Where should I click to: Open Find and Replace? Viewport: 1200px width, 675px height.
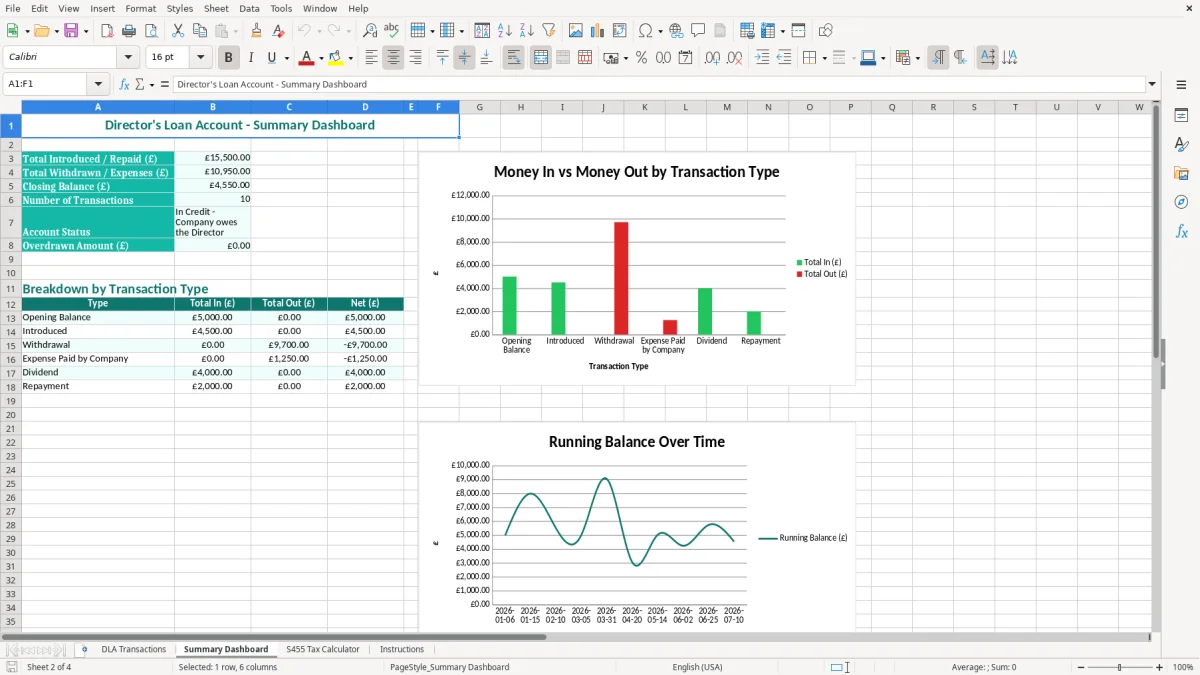pos(370,31)
